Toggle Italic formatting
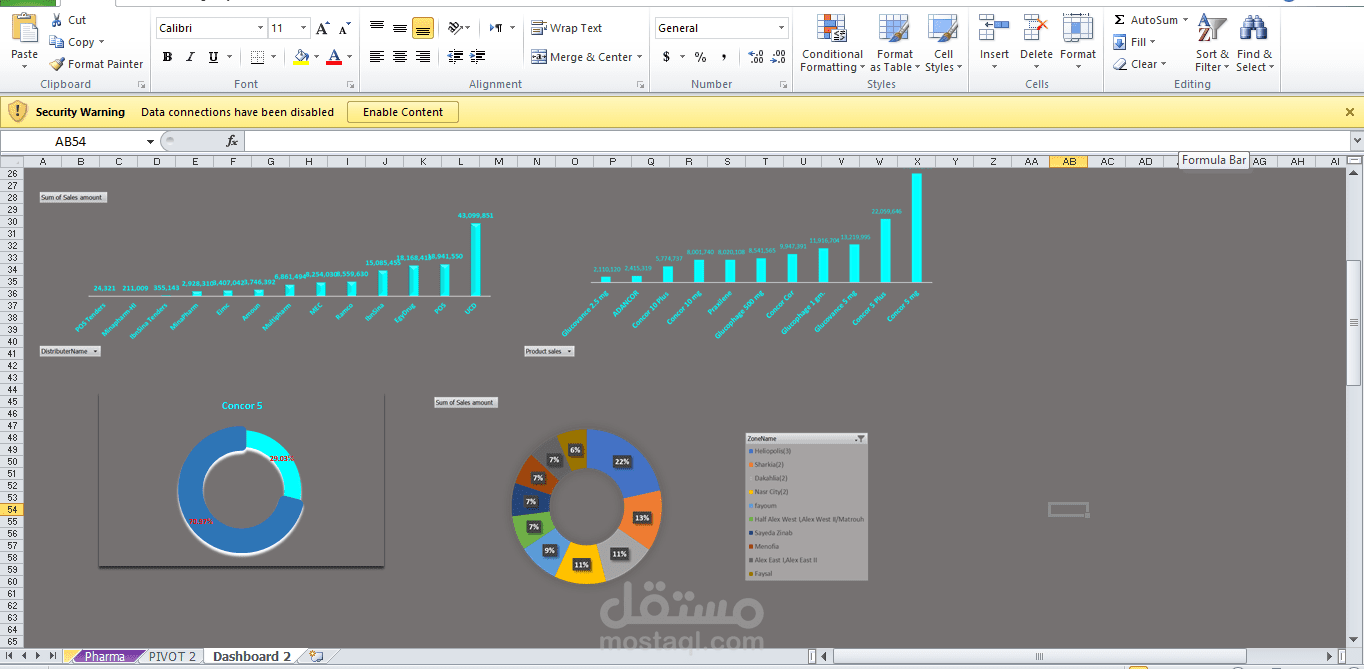1364x669 pixels. pyautogui.click(x=189, y=57)
